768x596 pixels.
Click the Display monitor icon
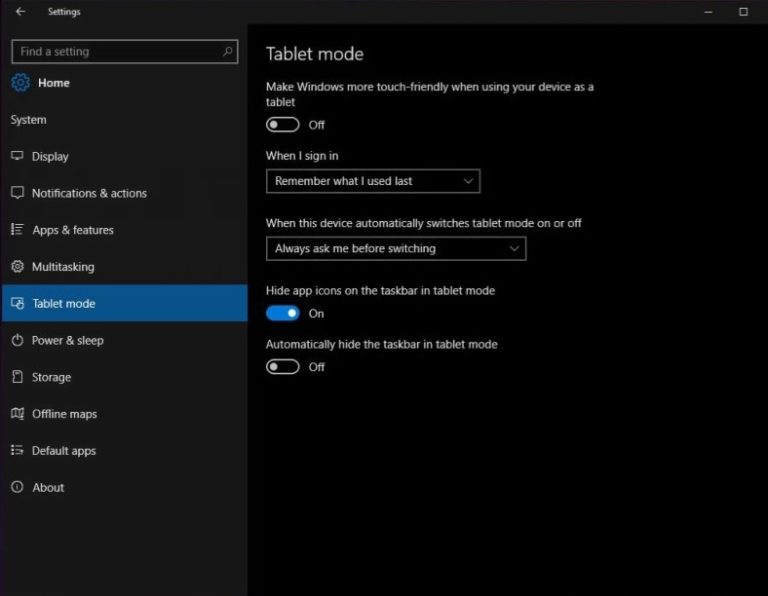click(17, 156)
